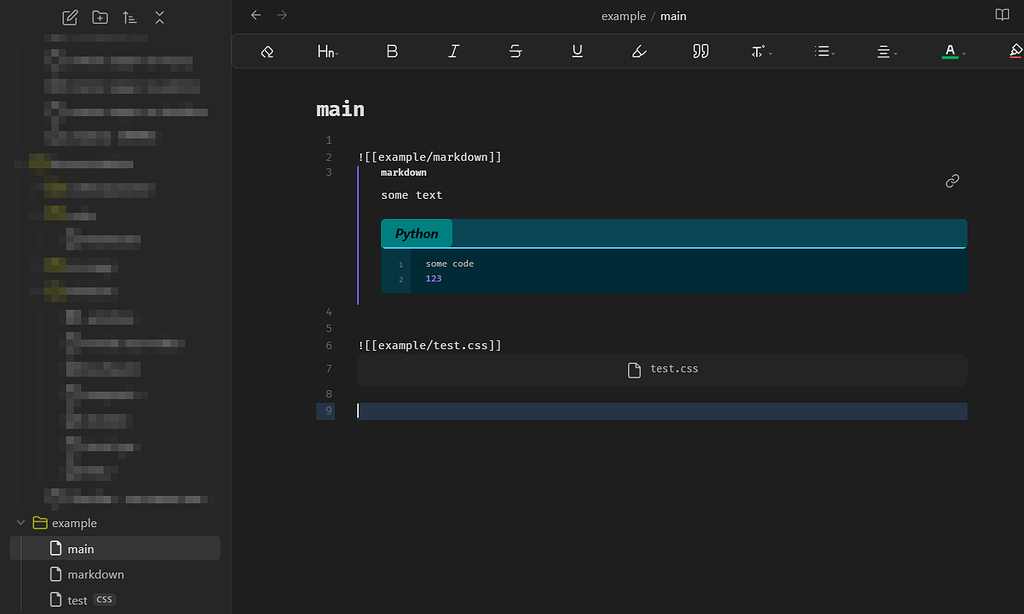Toggle bold formatting

pos(391,50)
